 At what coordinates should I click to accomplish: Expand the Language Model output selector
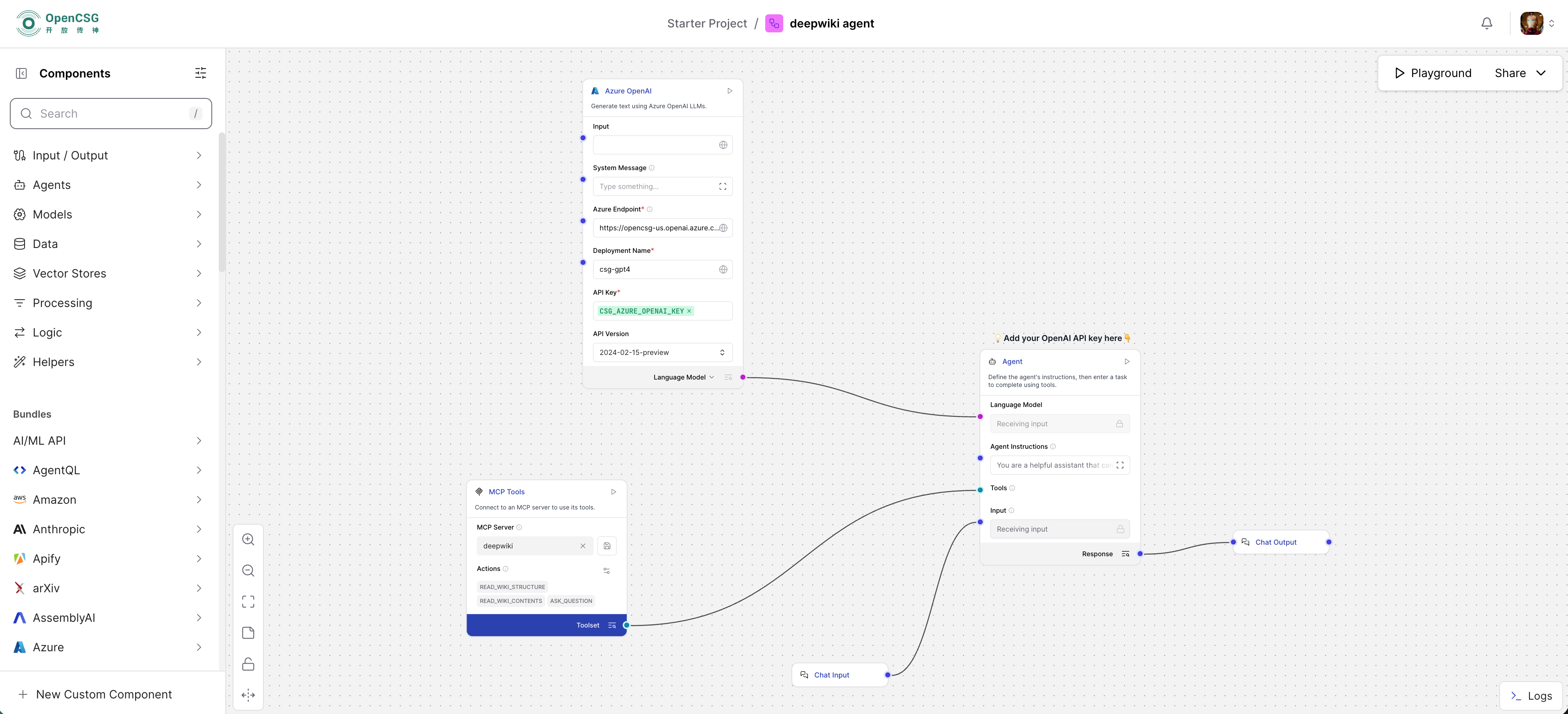click(x=684, y=377)
